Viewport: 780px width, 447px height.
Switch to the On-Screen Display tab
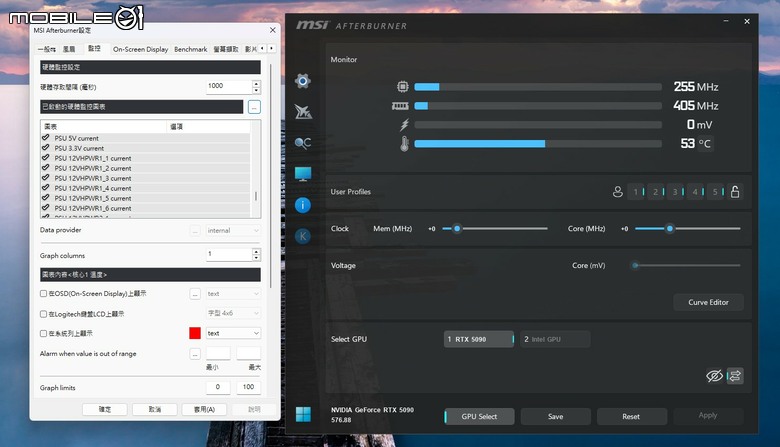140,49
